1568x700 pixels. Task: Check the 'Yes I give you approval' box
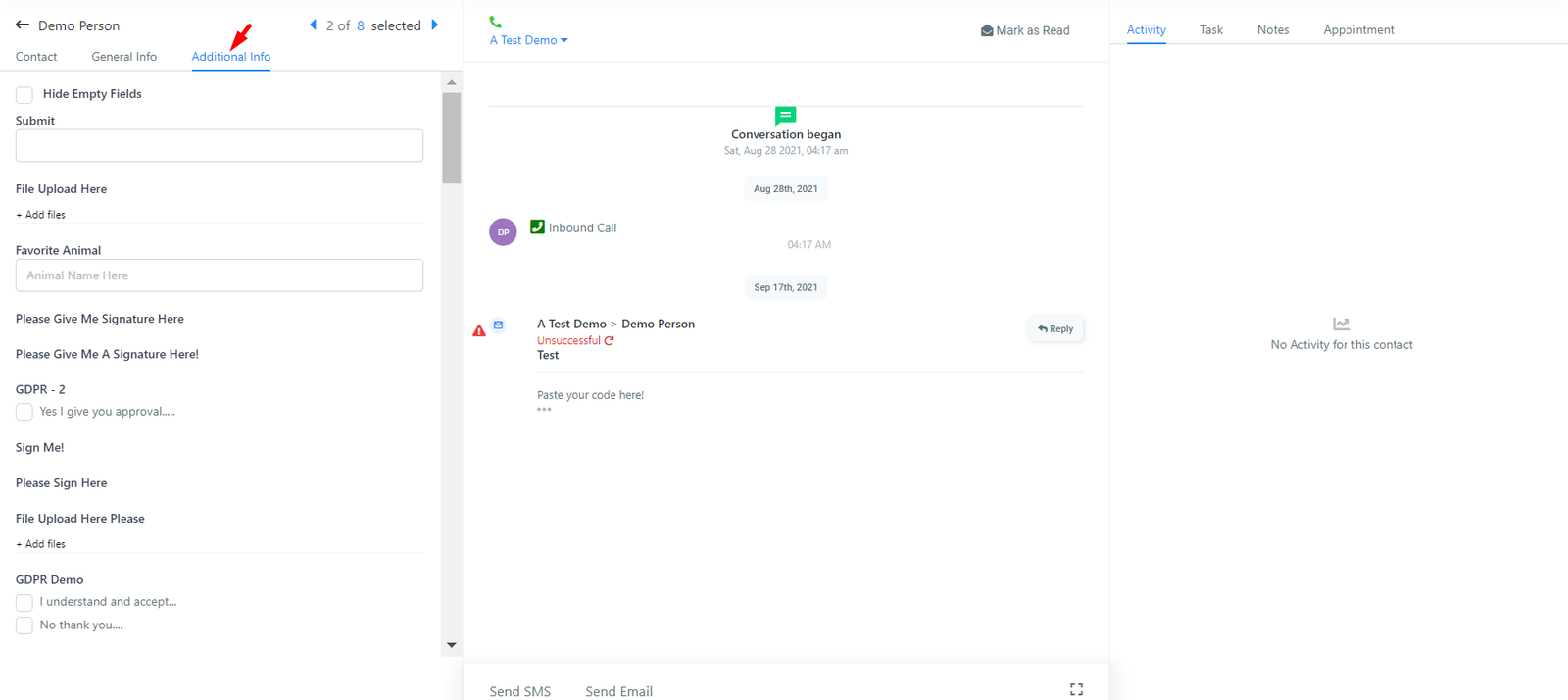coord(24,412)
